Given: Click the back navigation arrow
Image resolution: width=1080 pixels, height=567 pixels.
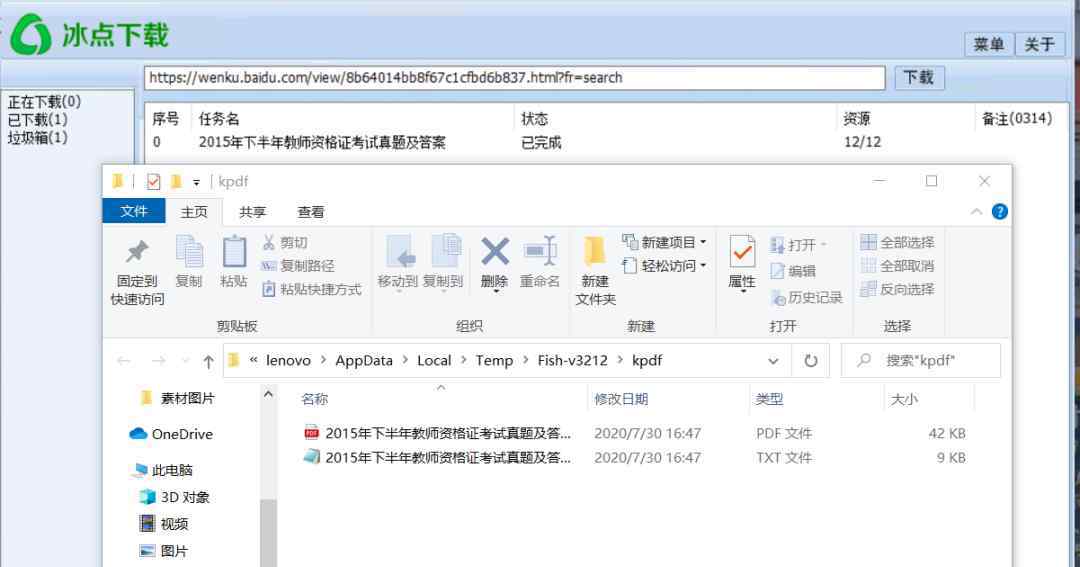Looking at the screenshot, I should (x=124, y=360).
